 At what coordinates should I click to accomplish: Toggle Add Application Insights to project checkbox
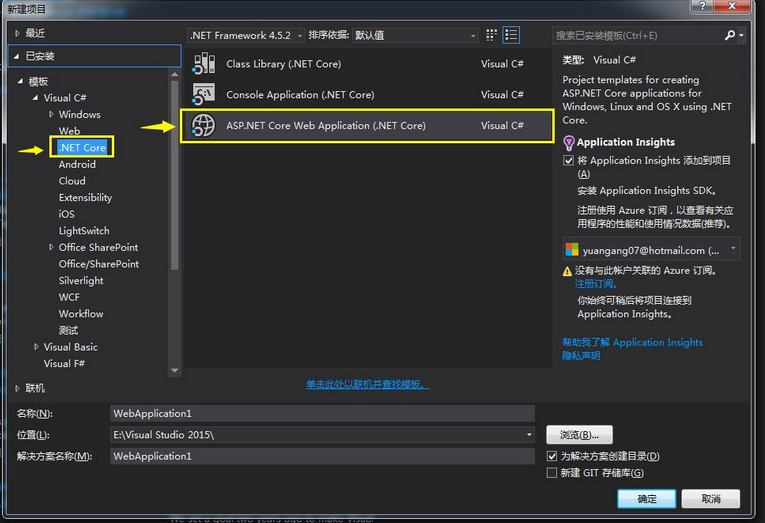[568, 161]
